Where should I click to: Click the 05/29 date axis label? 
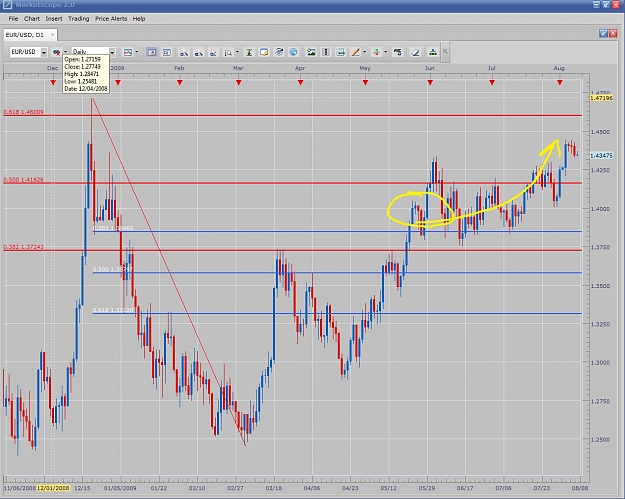pyautogui.click(x=427, y=488)
